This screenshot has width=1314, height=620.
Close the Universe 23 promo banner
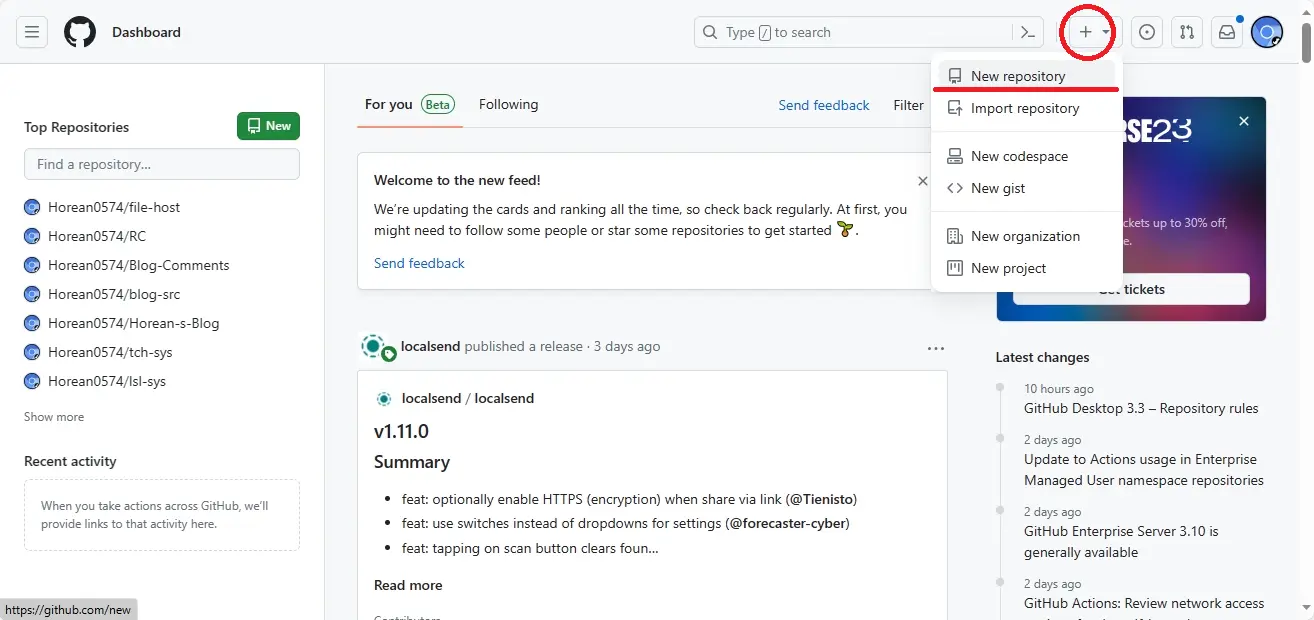coord(1244,121)
